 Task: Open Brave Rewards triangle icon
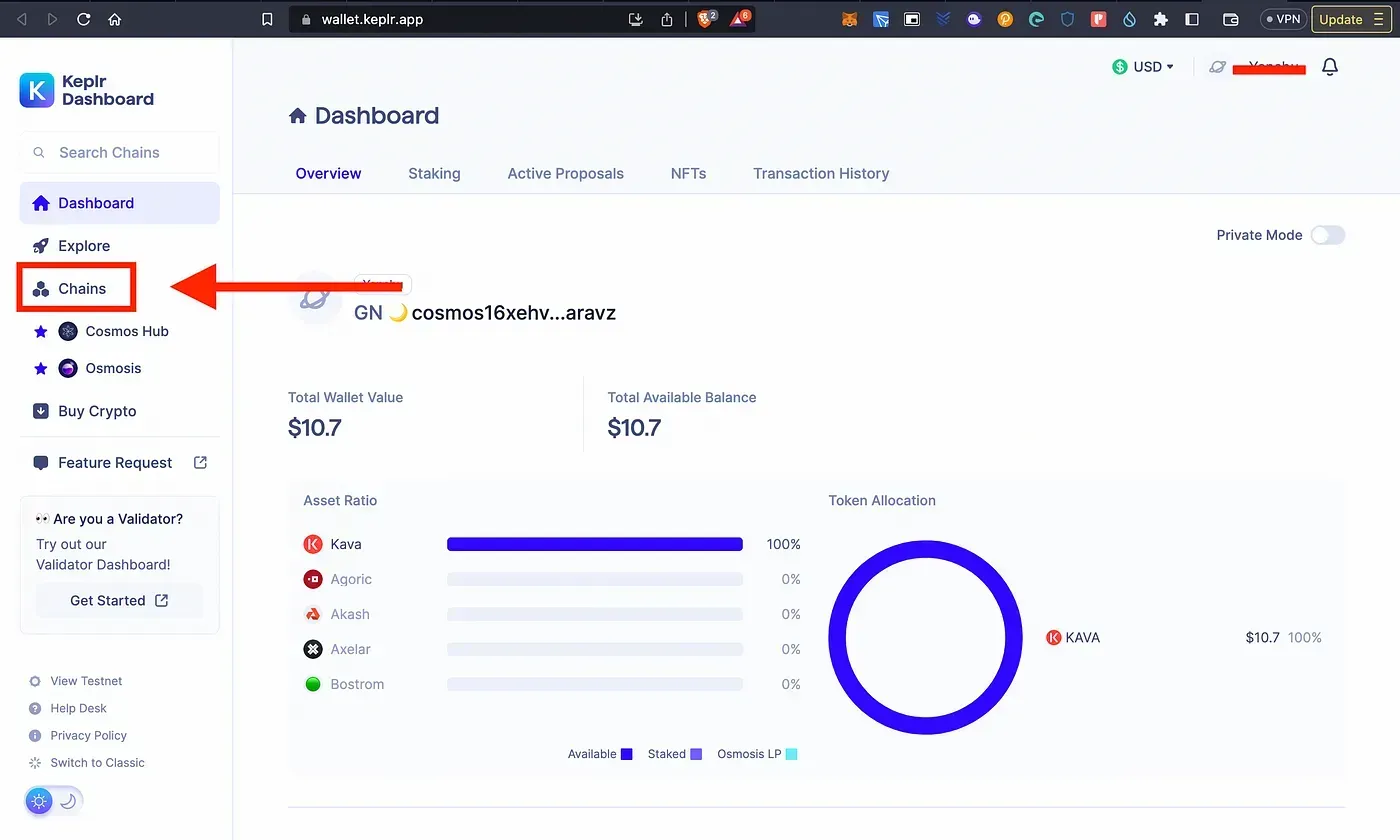[x=740, y=19]
